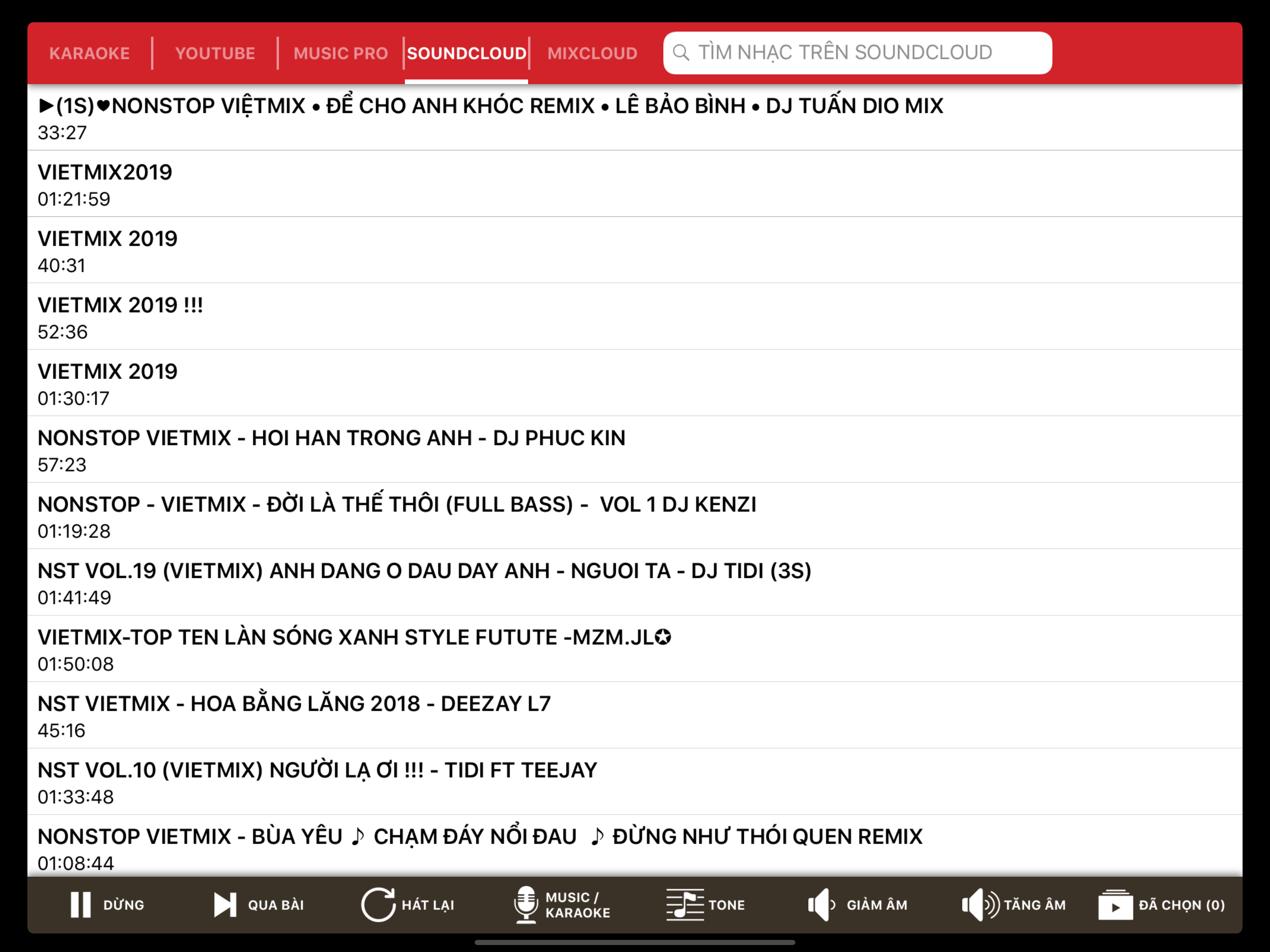Open the ĐÃ CHỌN playlist icon
This screenshot has width=1270, height=952.
click(1115, 905)
